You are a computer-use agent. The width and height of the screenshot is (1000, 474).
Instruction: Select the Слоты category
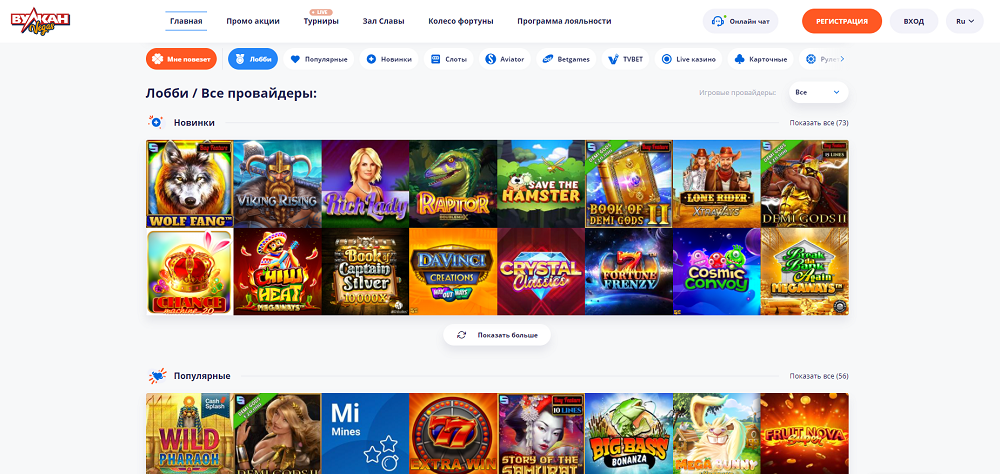click(x=449, y=59)
